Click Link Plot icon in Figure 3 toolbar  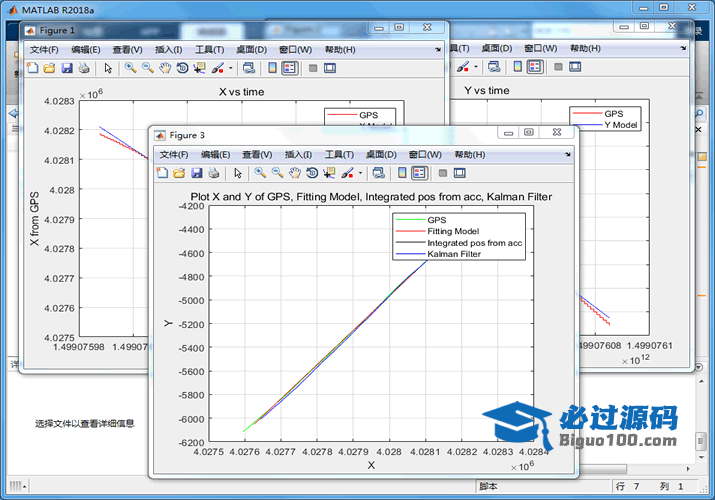pos(378,173)
